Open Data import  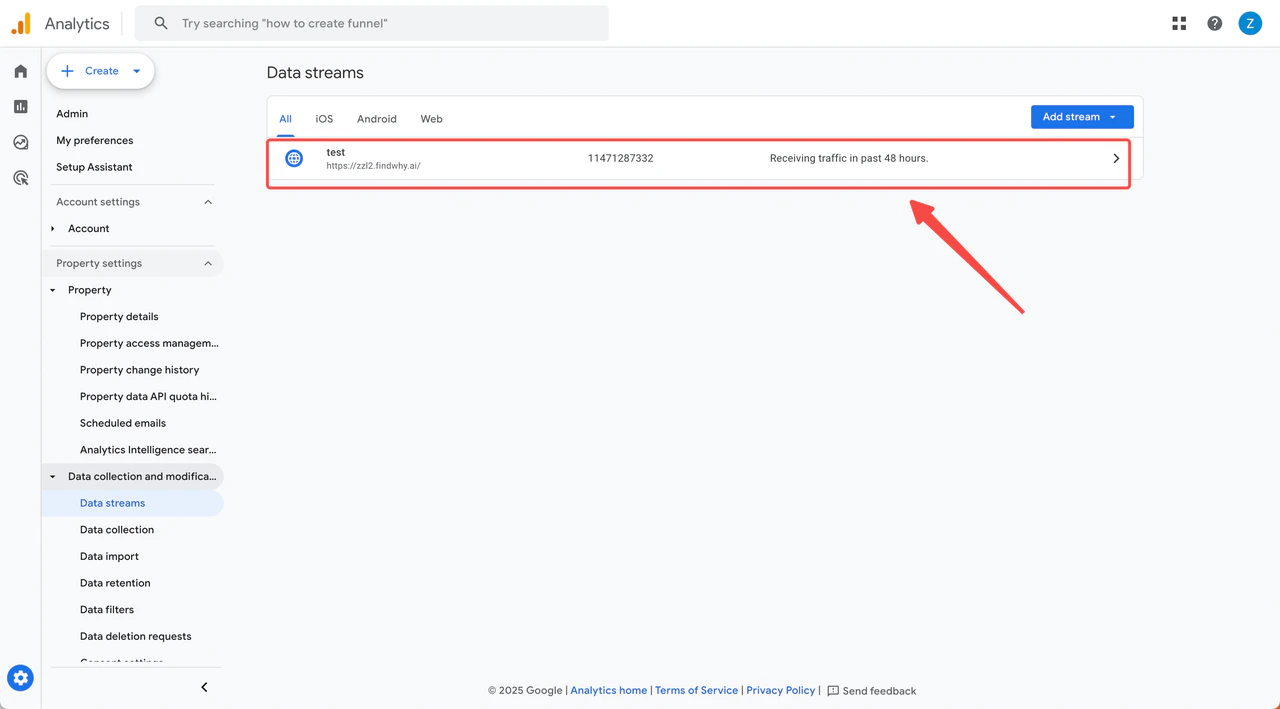[x=109, y=556]
